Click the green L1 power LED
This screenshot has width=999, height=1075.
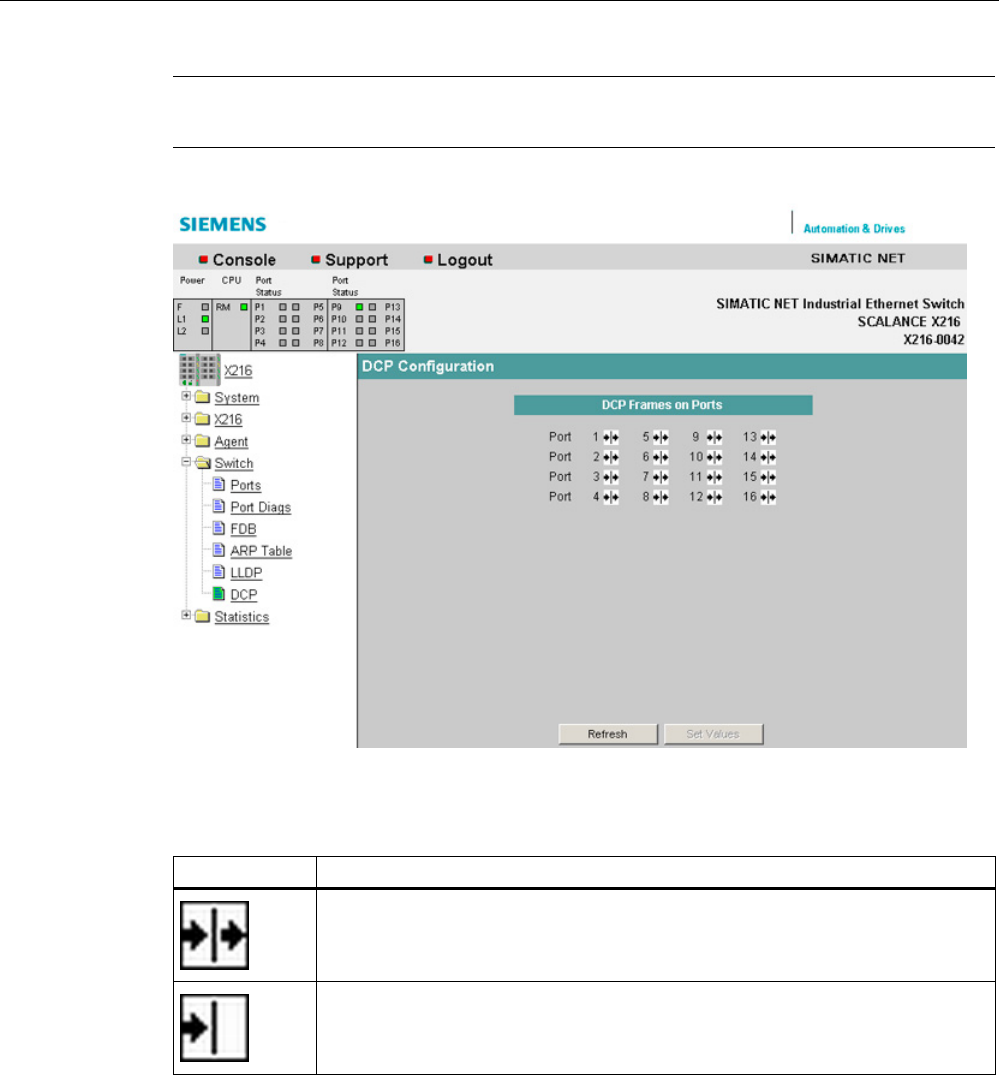[205, 319]
